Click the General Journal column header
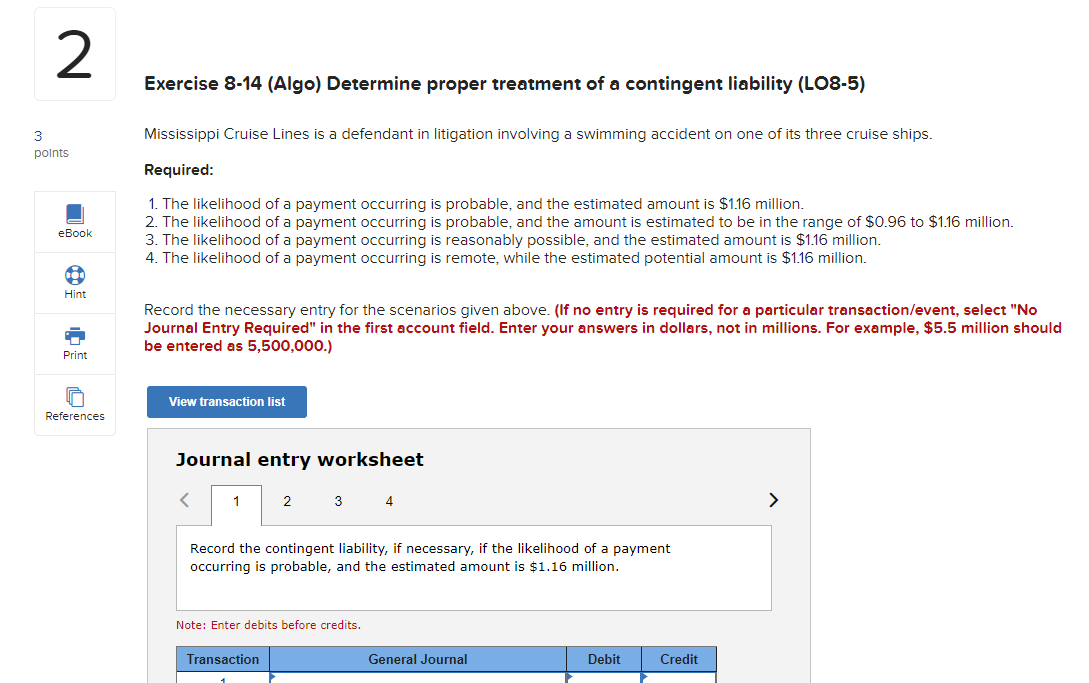Viewport: 1089px width, 683px height. pos(418,658)
